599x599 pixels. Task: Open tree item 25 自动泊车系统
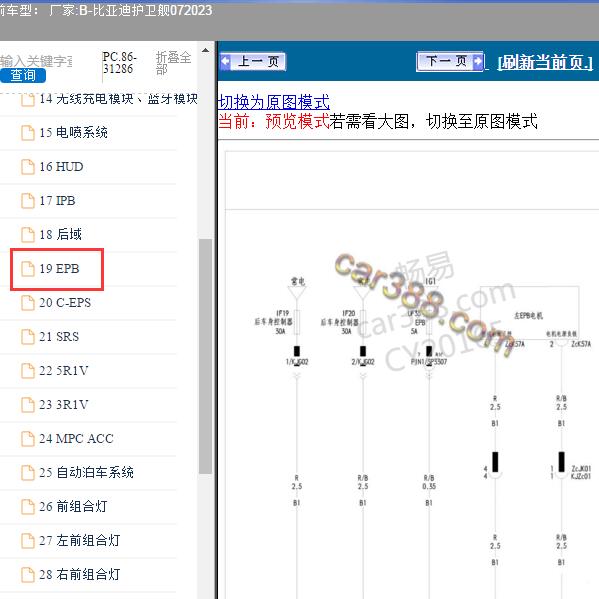pyautogui.click(x=86, y=473)
